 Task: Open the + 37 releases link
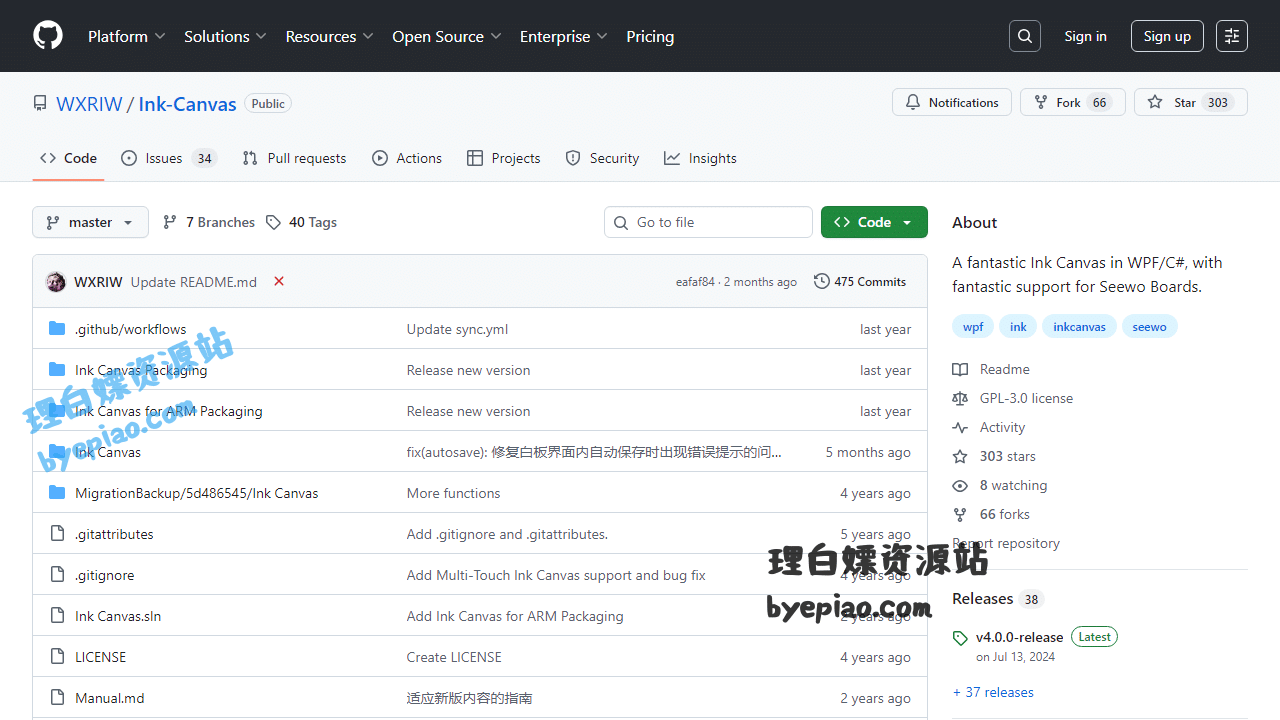(x=992, y=691)
